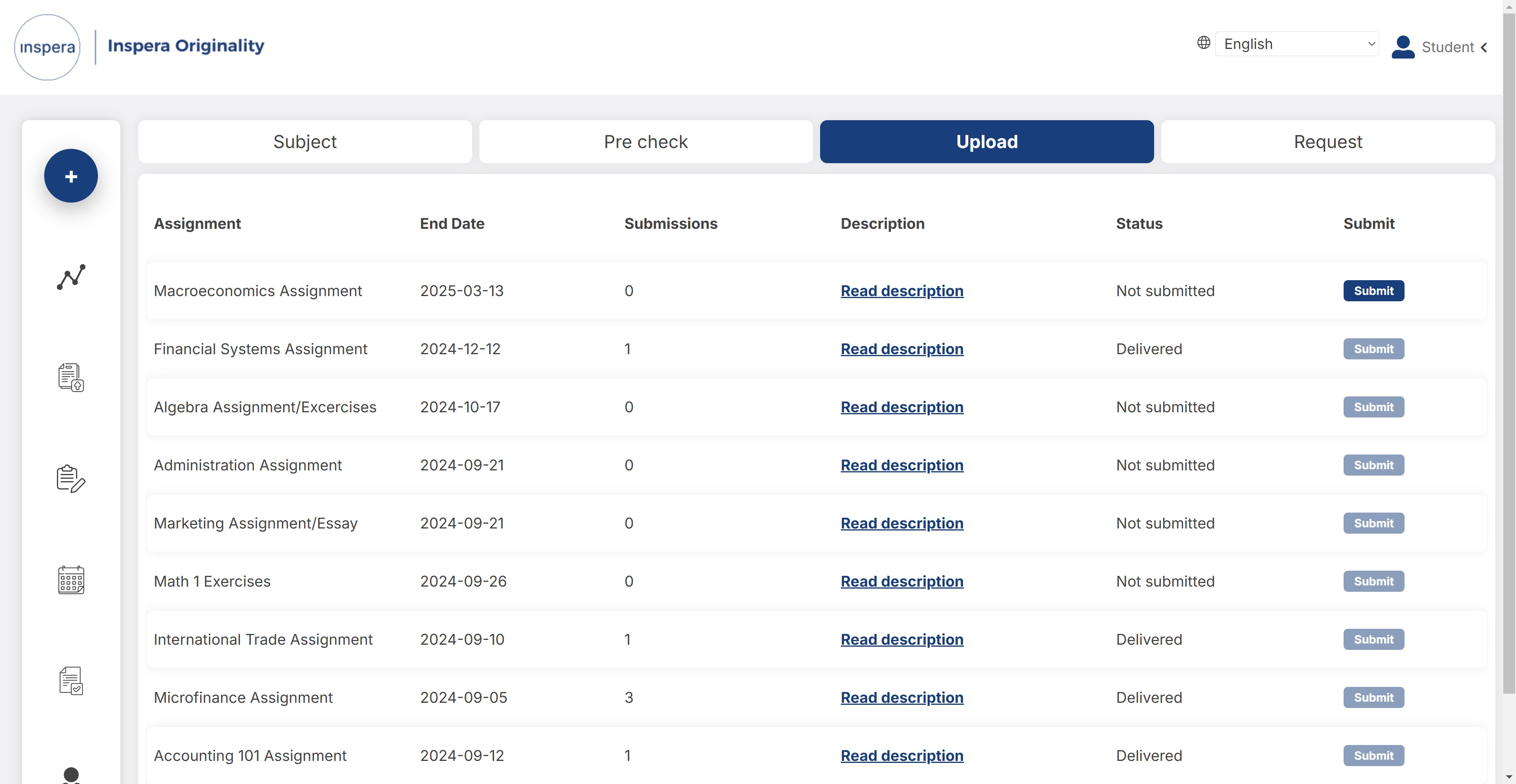Switch to the Subject tab
1516x784 pixels.
[x=305, y=142]
